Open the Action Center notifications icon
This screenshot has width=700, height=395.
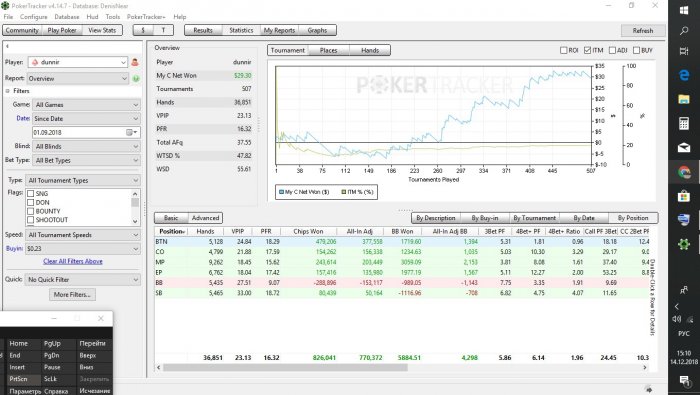(683, 381)
